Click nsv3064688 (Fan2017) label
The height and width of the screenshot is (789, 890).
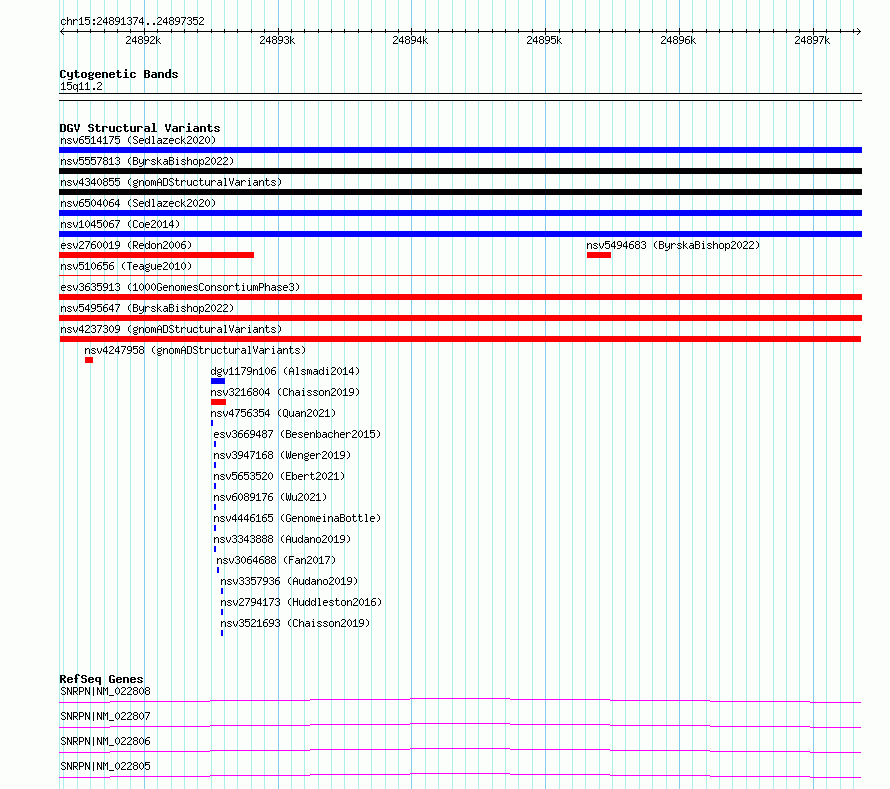pyautogui.click(x=276, y=560)
